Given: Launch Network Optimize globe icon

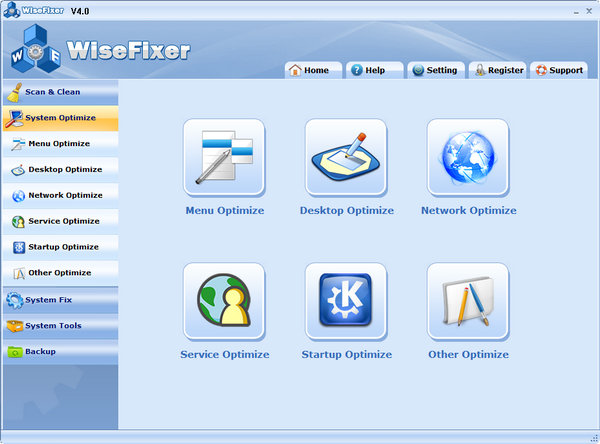Looking at the screenshot, I should [x=468, y=157].
